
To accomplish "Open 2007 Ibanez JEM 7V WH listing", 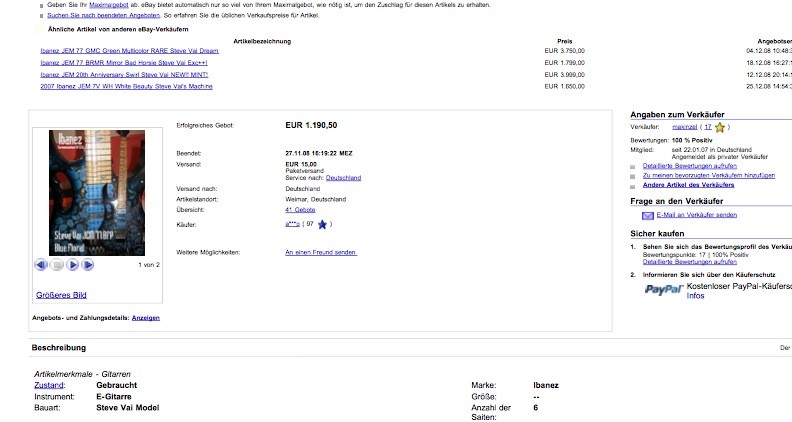I will (x=126, y=86).
